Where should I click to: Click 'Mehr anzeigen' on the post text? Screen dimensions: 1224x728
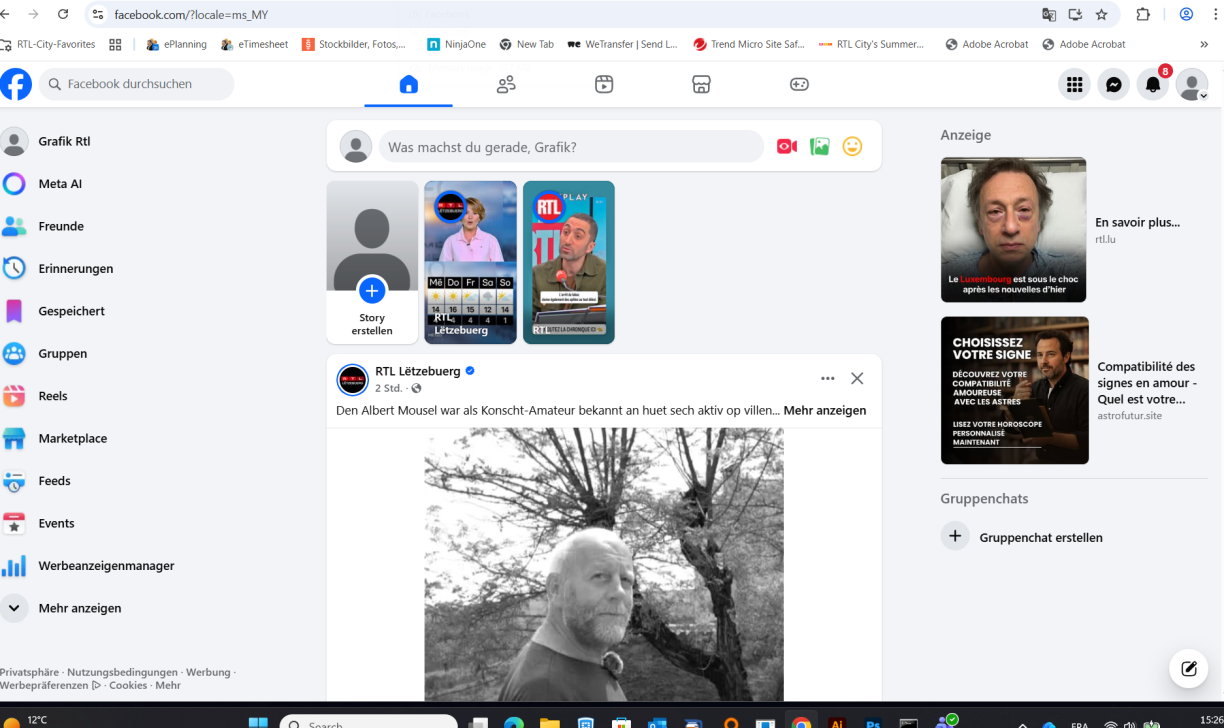824,410
